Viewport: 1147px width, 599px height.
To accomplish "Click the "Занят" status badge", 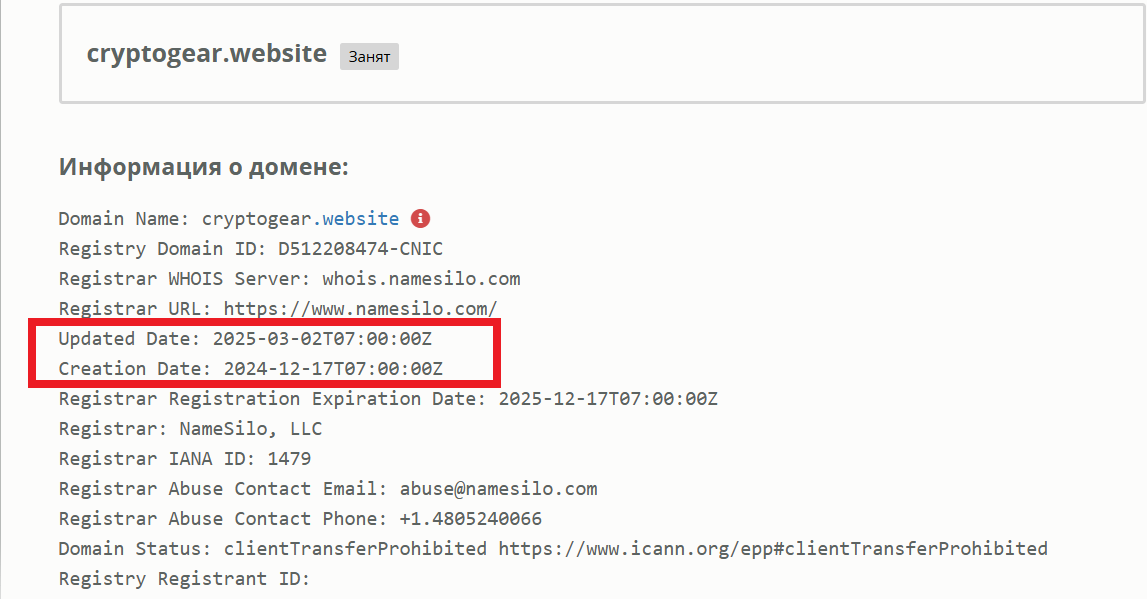I will [x=369, y=56].
